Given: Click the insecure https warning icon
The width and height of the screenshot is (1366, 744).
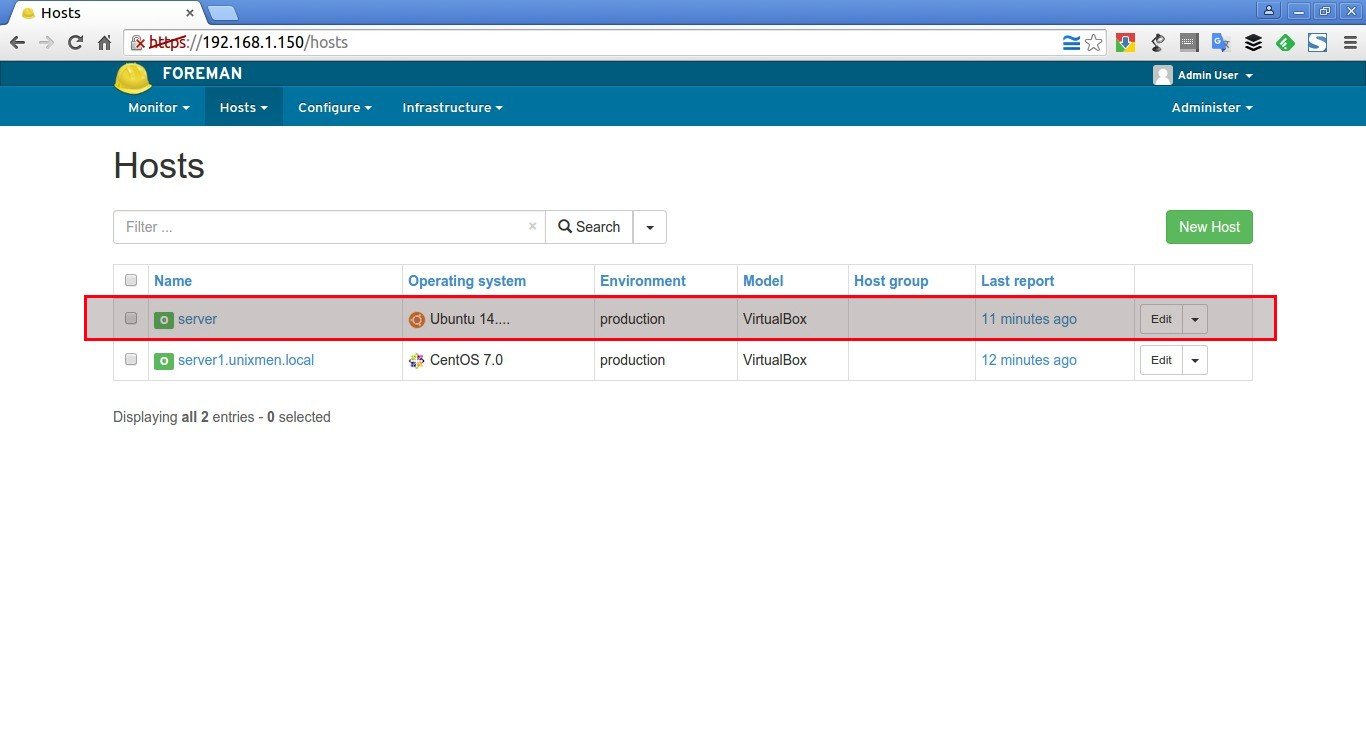Looking at the screenshot, I should (139, 43).
